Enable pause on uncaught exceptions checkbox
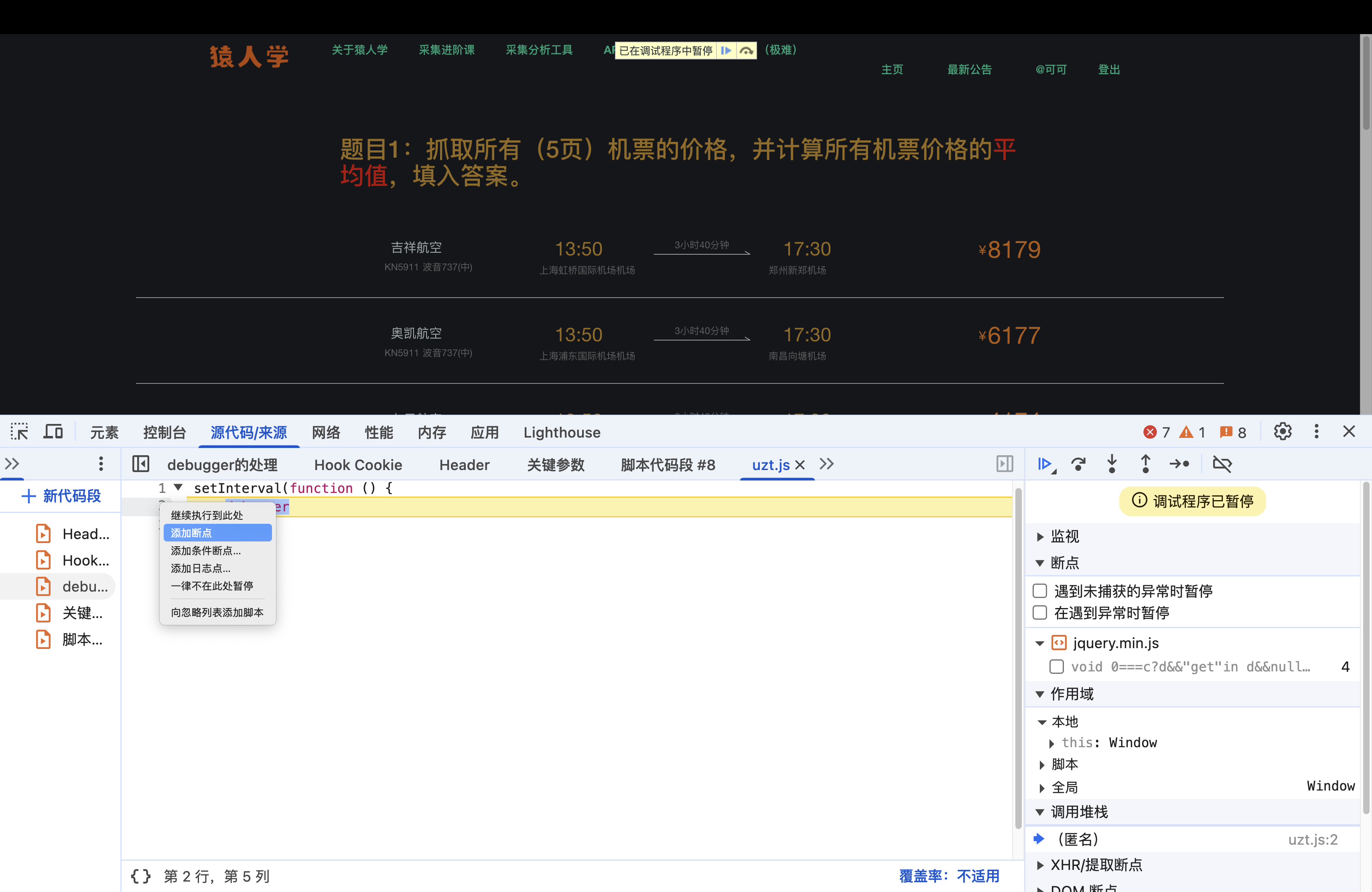 (x=1040, y=591)
